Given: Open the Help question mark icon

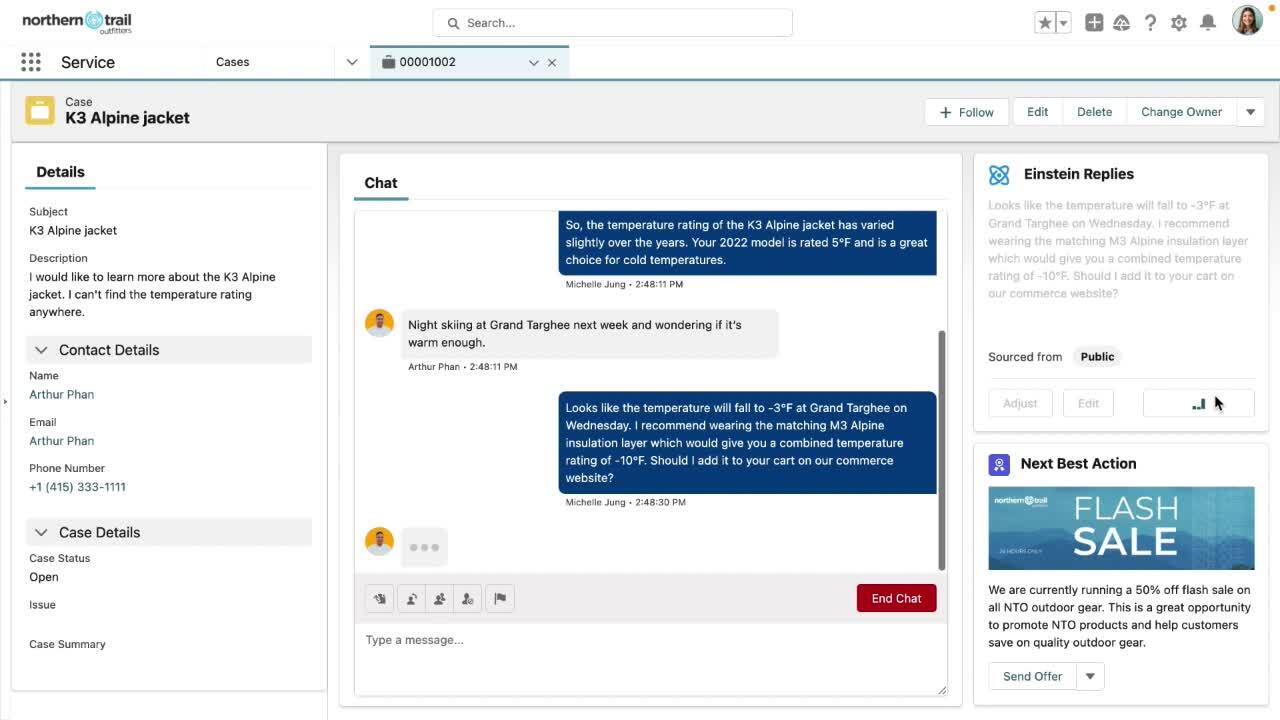Looking at the screenshot, I should point(1151,23).
